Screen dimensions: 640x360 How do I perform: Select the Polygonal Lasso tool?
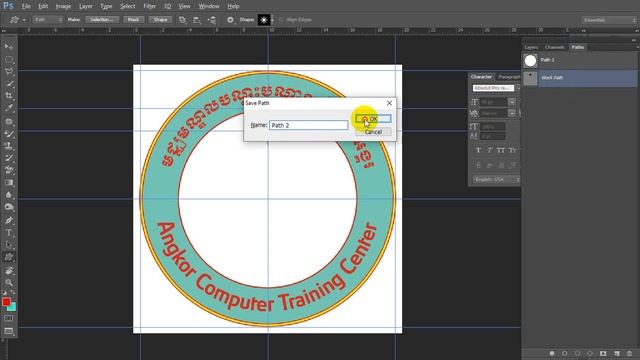tap(9, 71)
